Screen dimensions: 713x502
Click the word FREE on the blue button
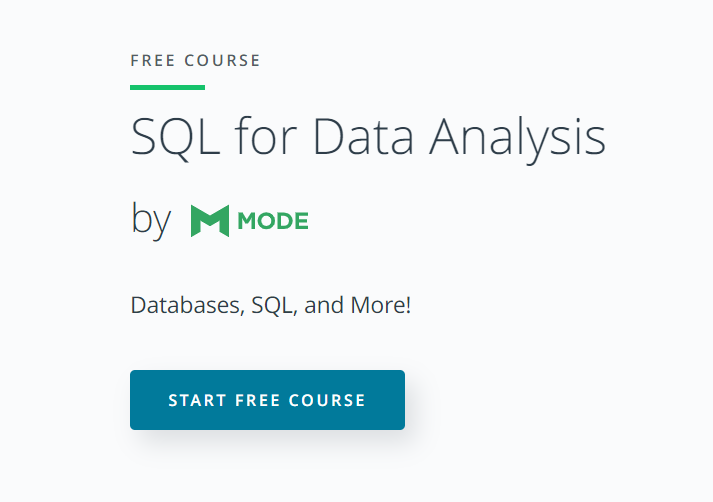tap(257, 400)
